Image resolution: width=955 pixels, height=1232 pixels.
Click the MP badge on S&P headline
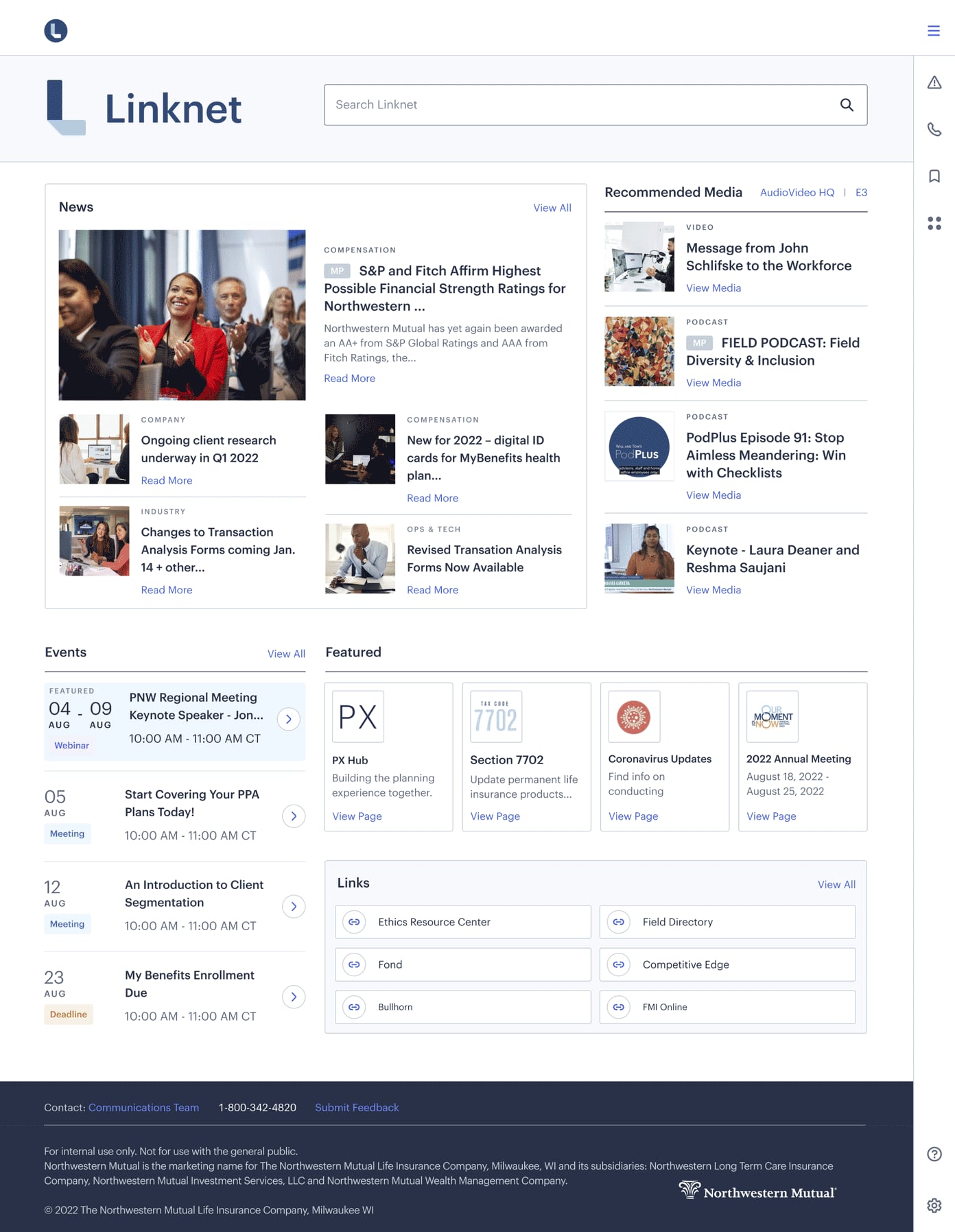pyautogui.click(x=337, y=271)
